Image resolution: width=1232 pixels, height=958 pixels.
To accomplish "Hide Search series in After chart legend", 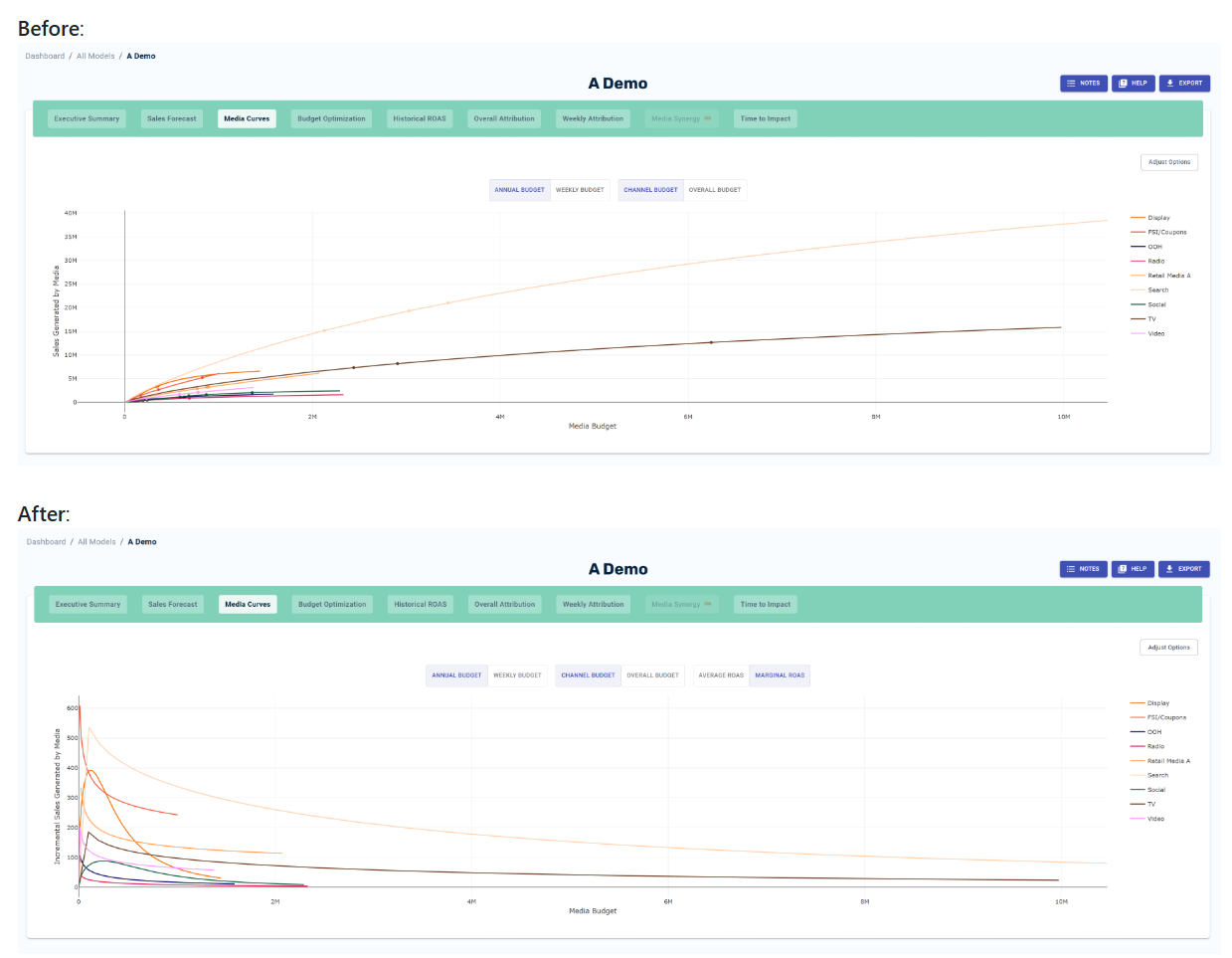I will point(1149,775).
